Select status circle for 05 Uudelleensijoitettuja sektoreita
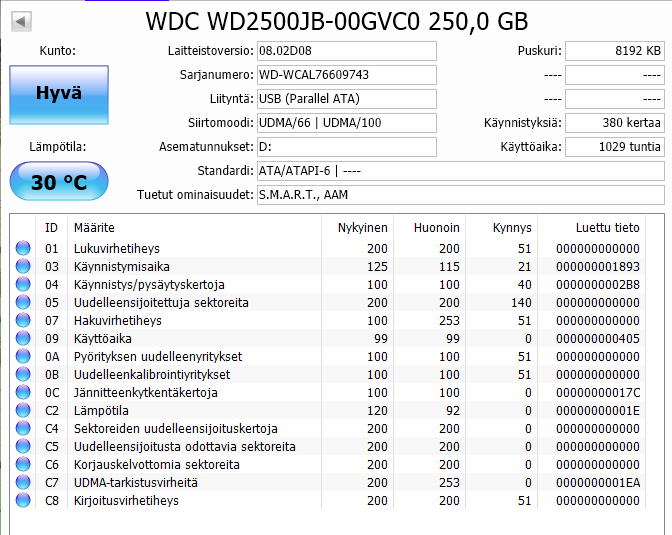Screen dimensions: 672x535 23,302
